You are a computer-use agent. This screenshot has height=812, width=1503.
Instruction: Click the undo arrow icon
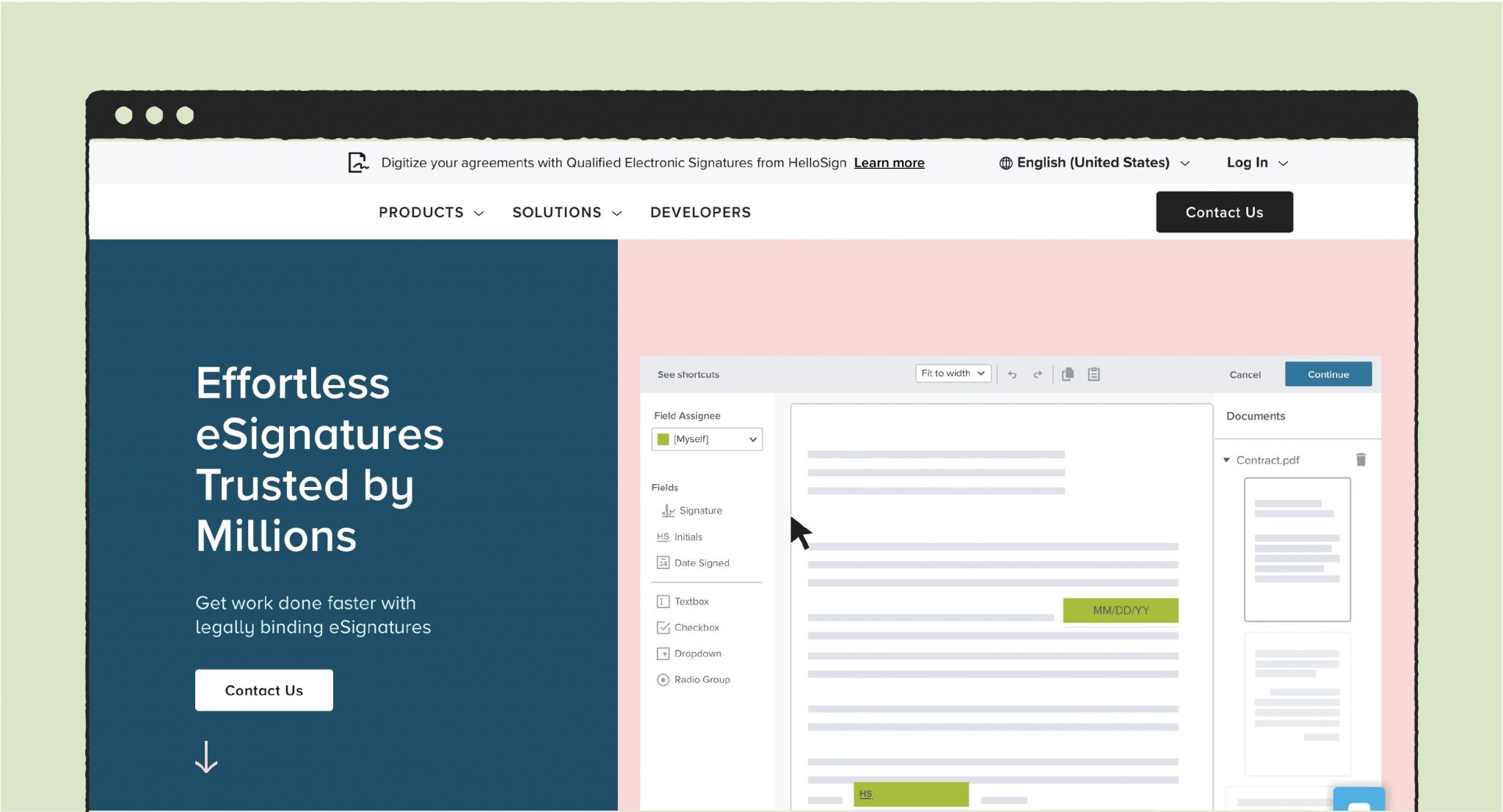(1012, 373)
